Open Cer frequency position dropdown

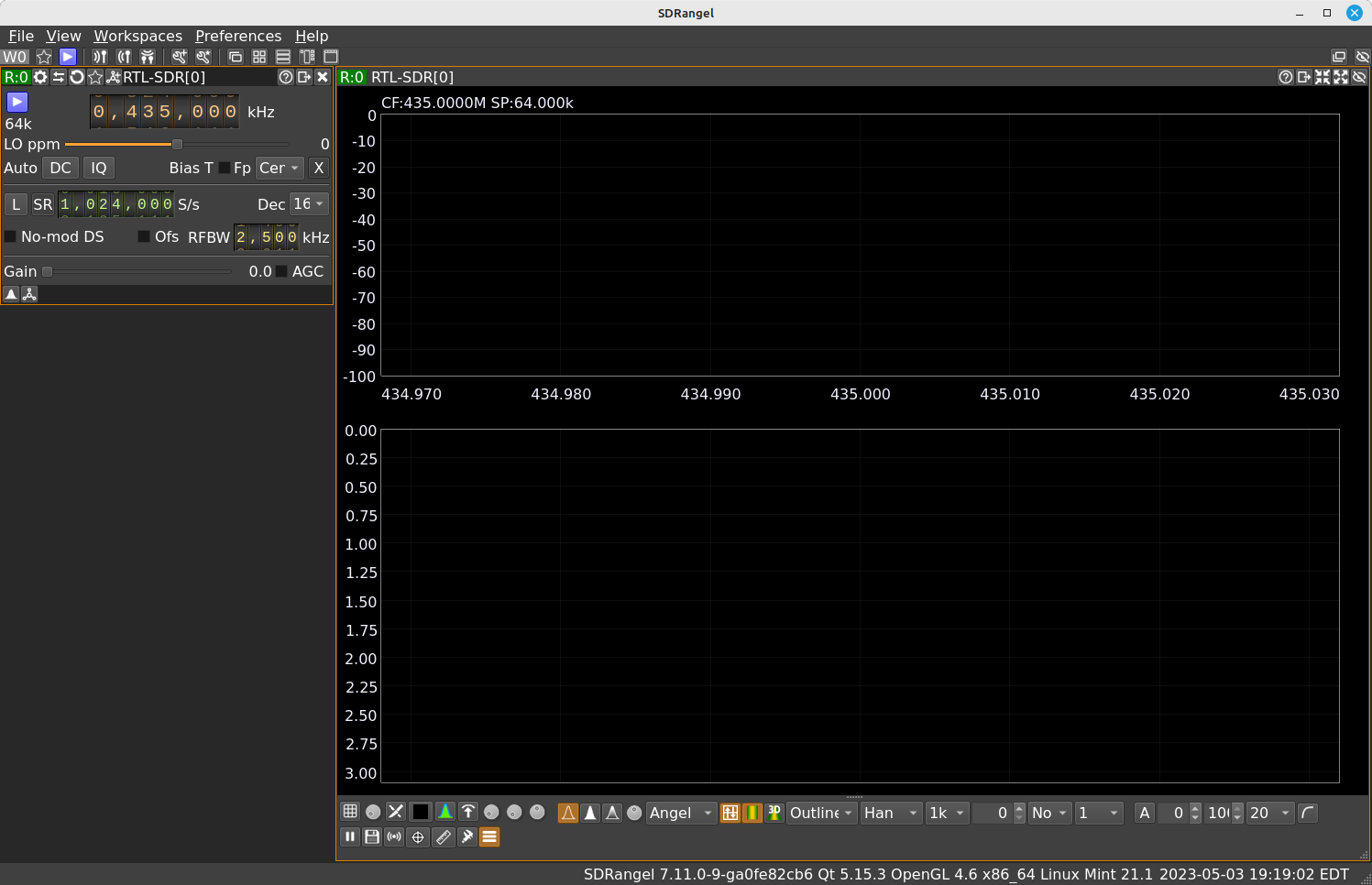tap(279, 168)
